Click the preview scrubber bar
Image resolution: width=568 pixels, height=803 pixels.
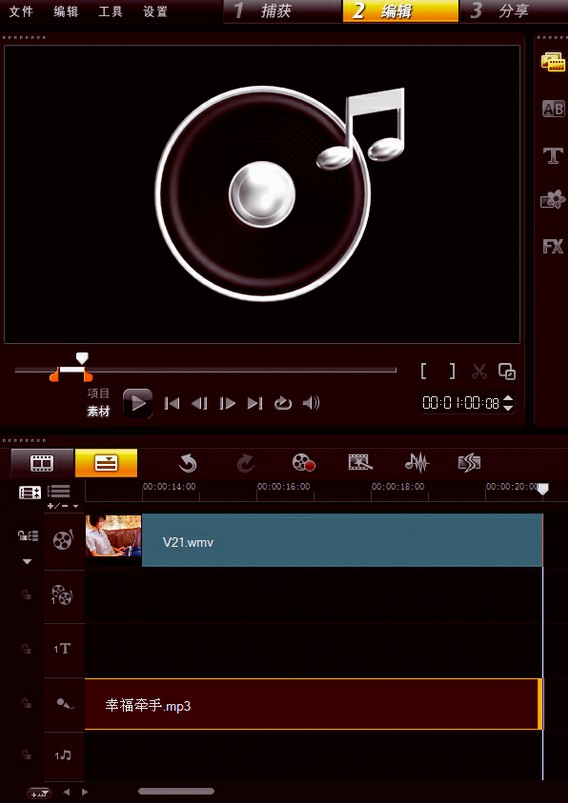(x=205, y=370)
